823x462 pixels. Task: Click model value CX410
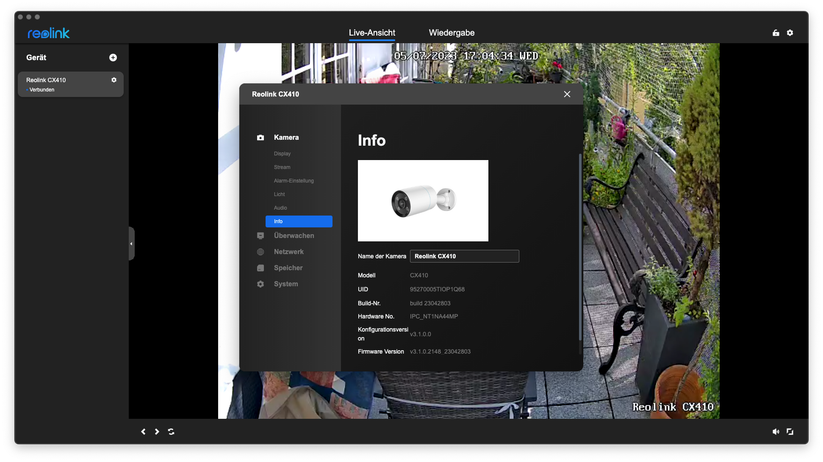pyautogui.click(x=419, y=275)
